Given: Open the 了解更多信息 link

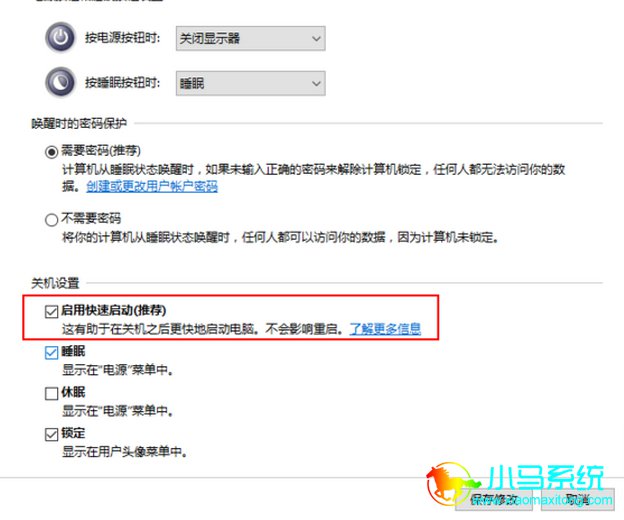Looking at the screenshot, I should click(x=385, y=329).
